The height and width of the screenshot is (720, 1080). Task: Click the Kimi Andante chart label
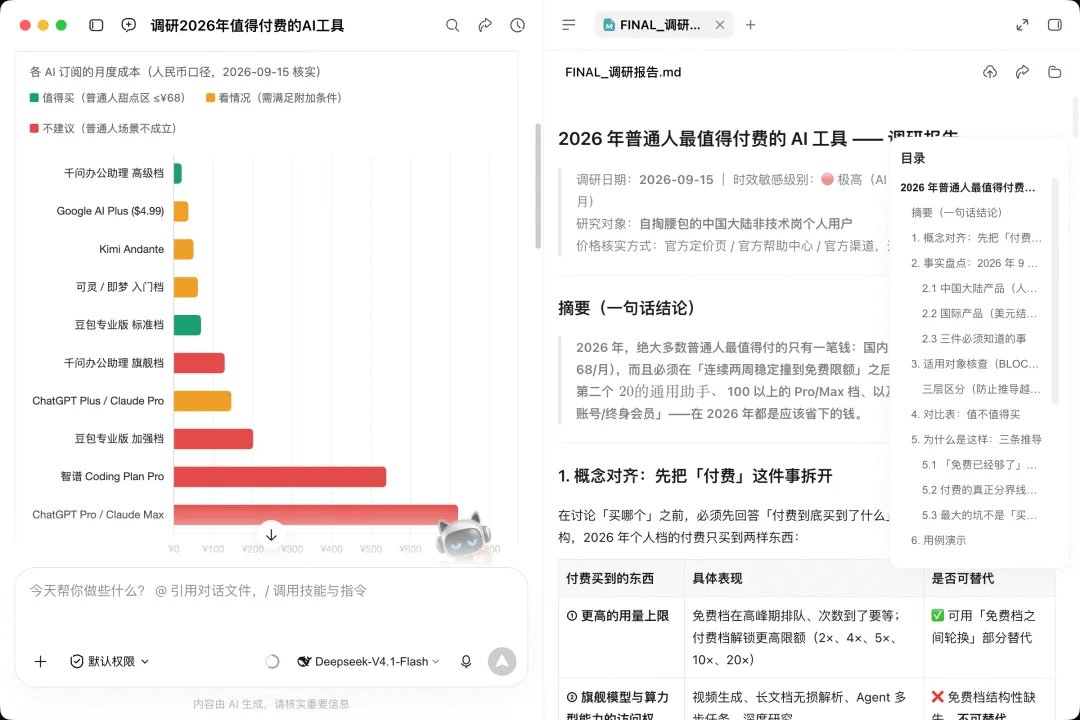(132, 249)
